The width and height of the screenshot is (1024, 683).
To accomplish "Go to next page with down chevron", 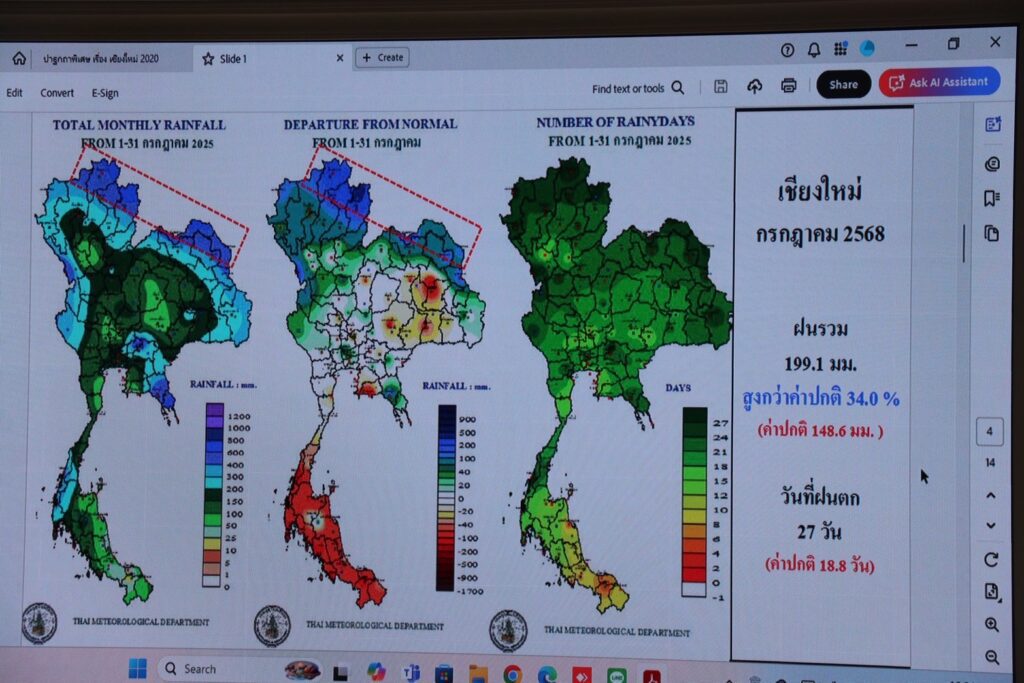I will [x=991, y=526].
